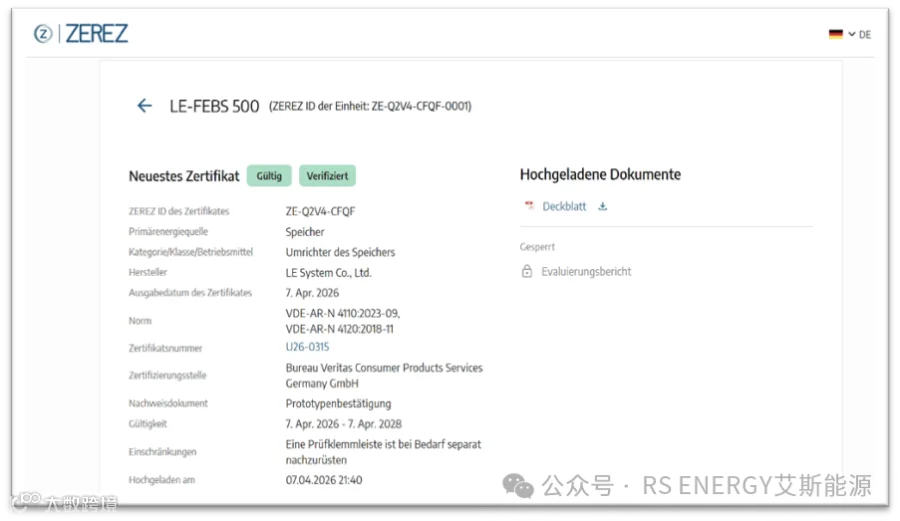Screen dimensions: 900x521
Task: Select the ZEREZ ID der Einheit text
Action: coord(370,106)
